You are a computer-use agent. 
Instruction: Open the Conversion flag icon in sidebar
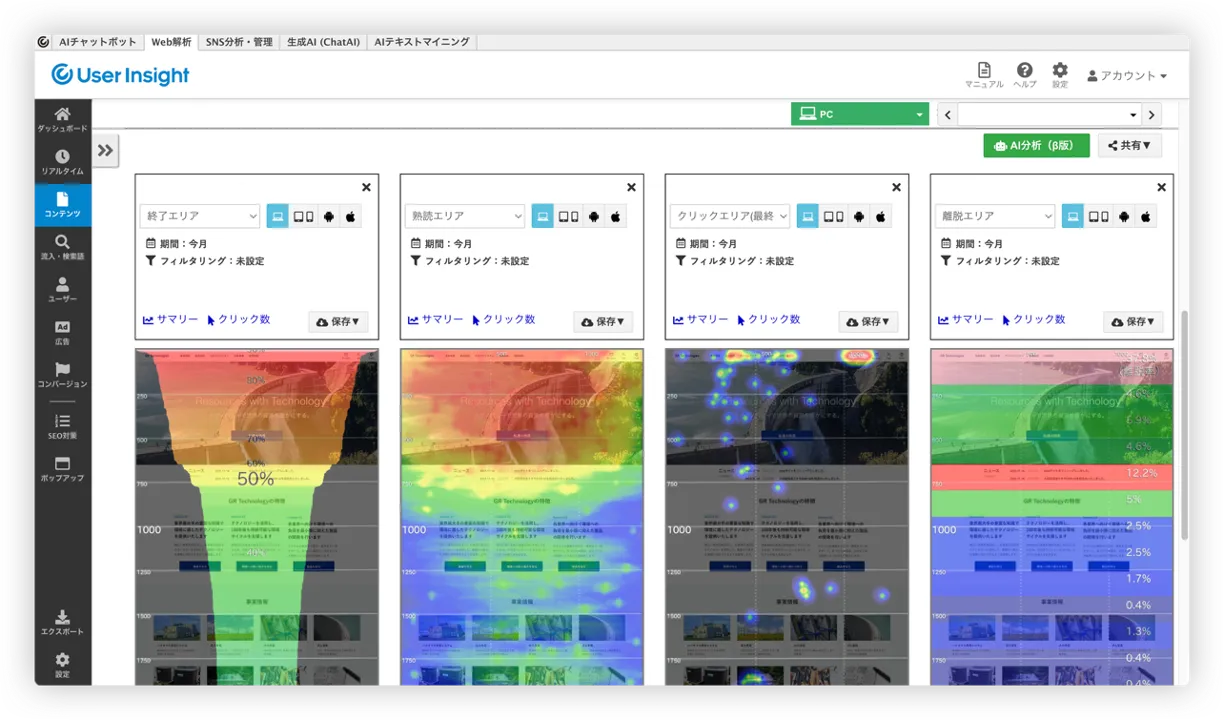62,375
